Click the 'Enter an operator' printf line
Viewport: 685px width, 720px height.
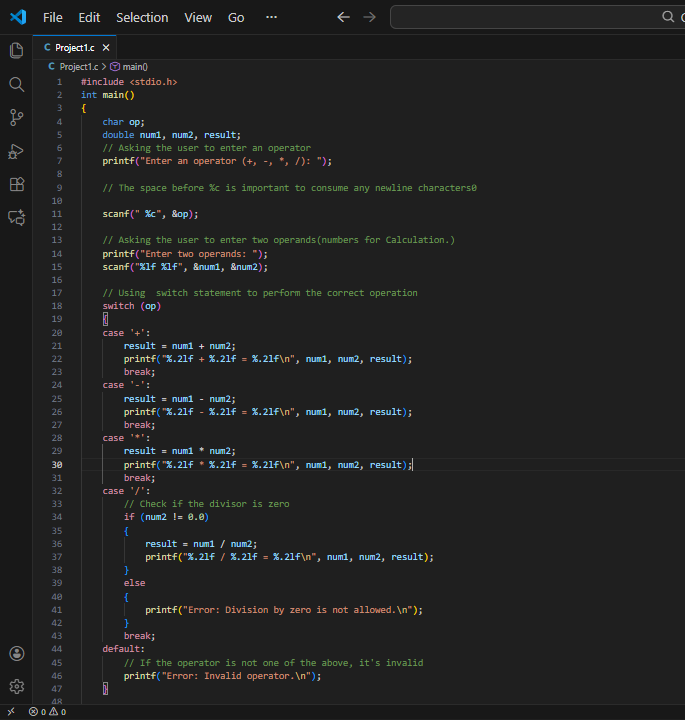coord(217,161)
